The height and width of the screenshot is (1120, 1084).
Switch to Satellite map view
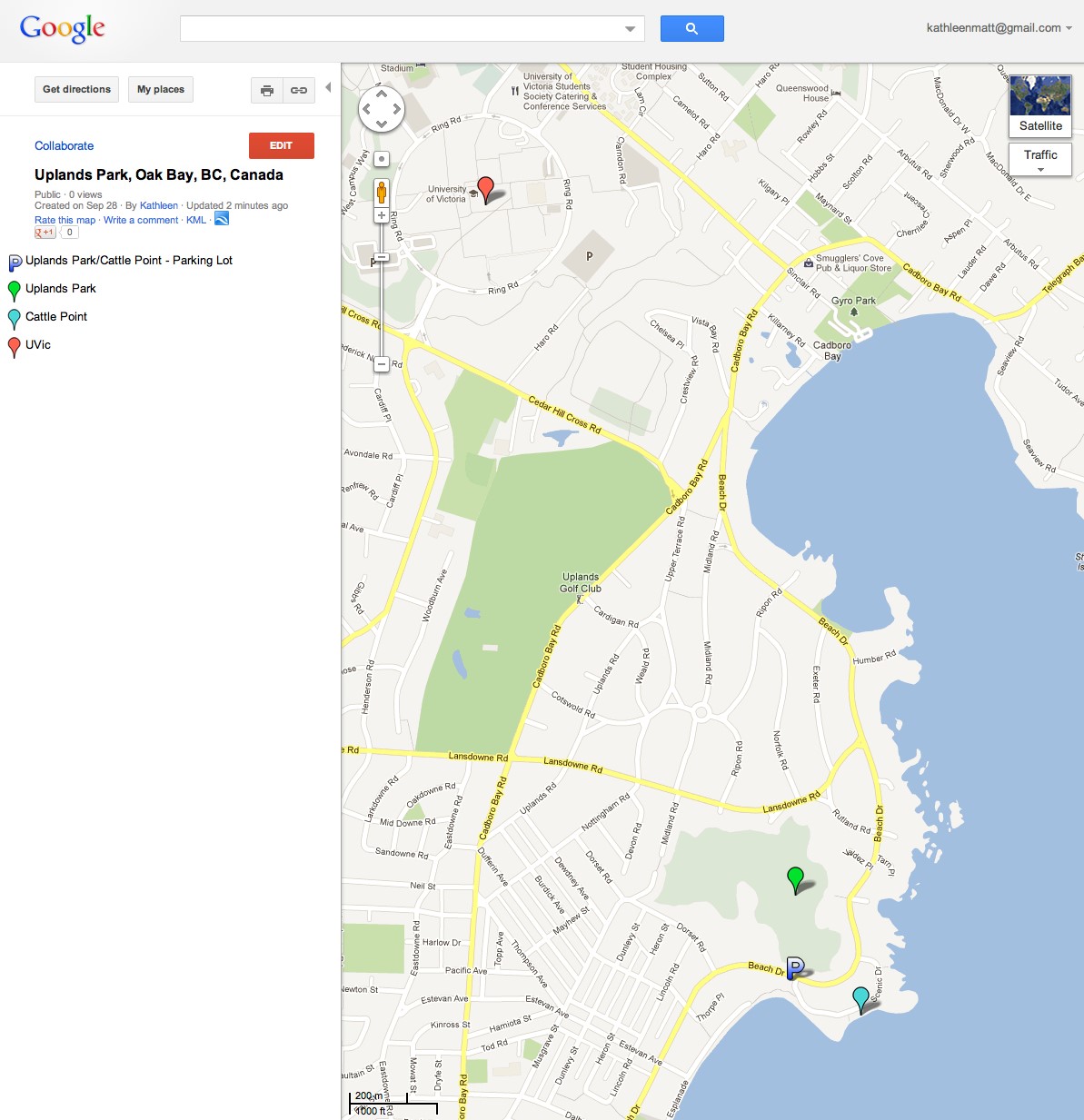(1040, 105)
